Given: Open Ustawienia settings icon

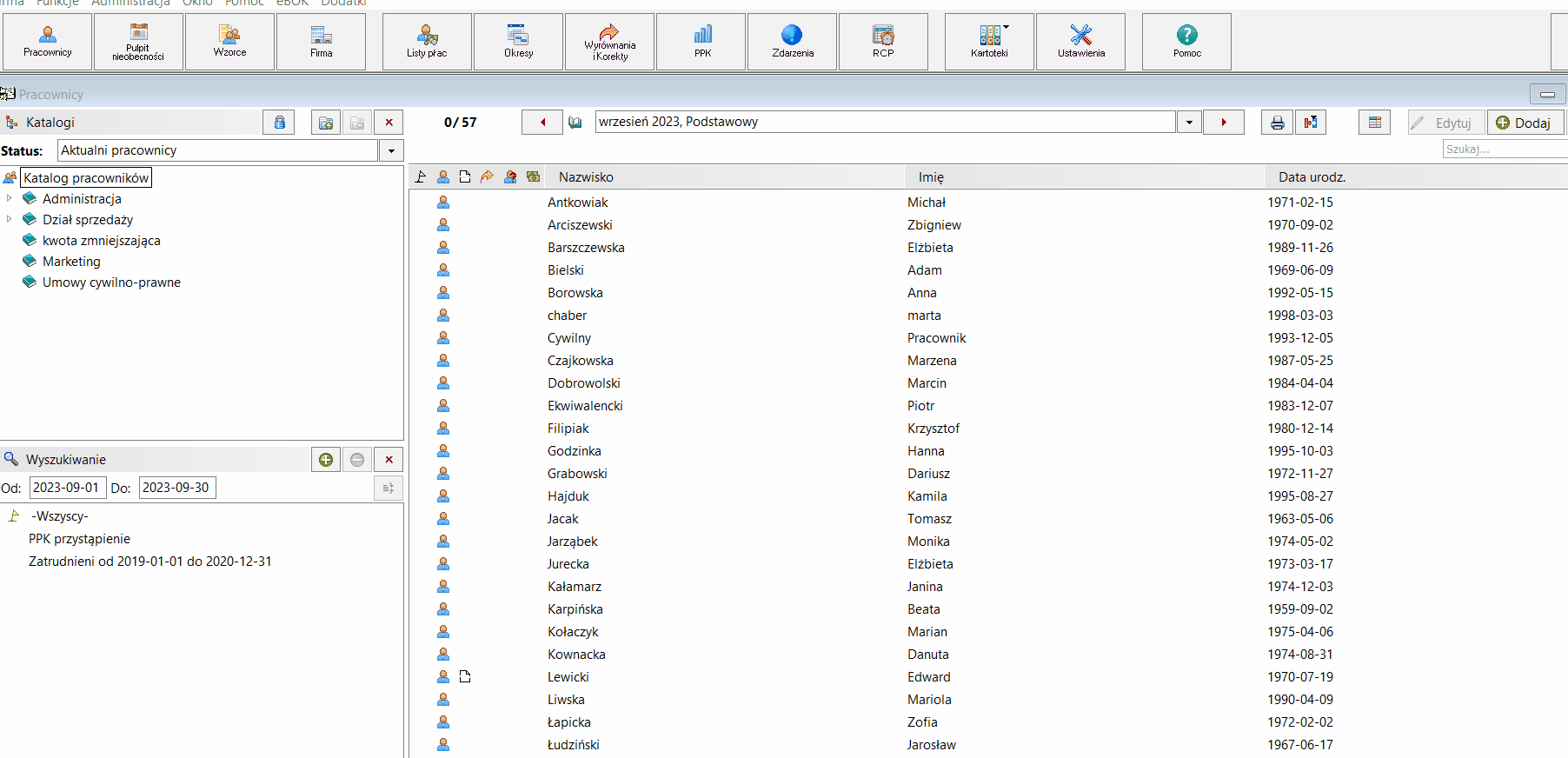Looking at the screenshot, I should click(x=1081, y=42).
